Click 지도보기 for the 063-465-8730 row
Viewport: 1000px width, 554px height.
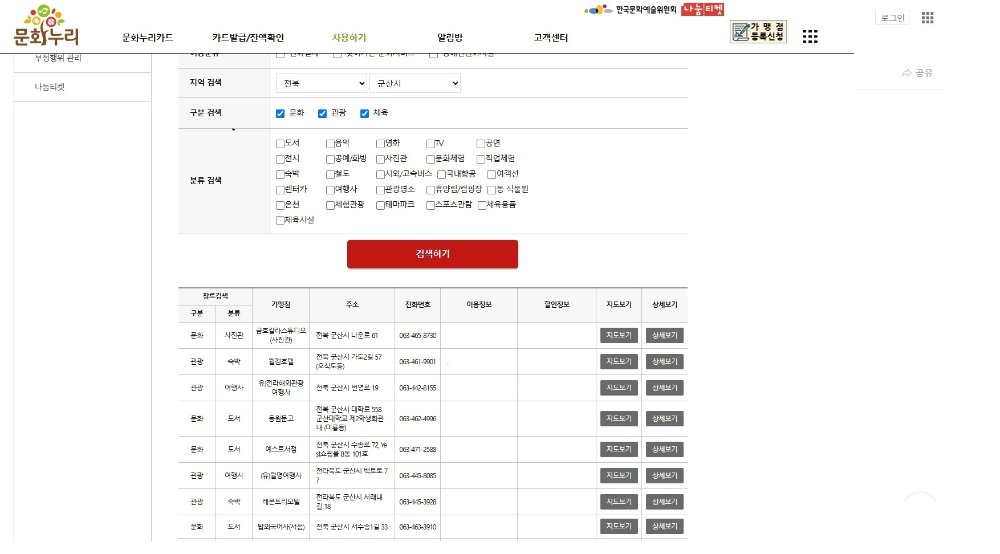click(x=619, y=335)
